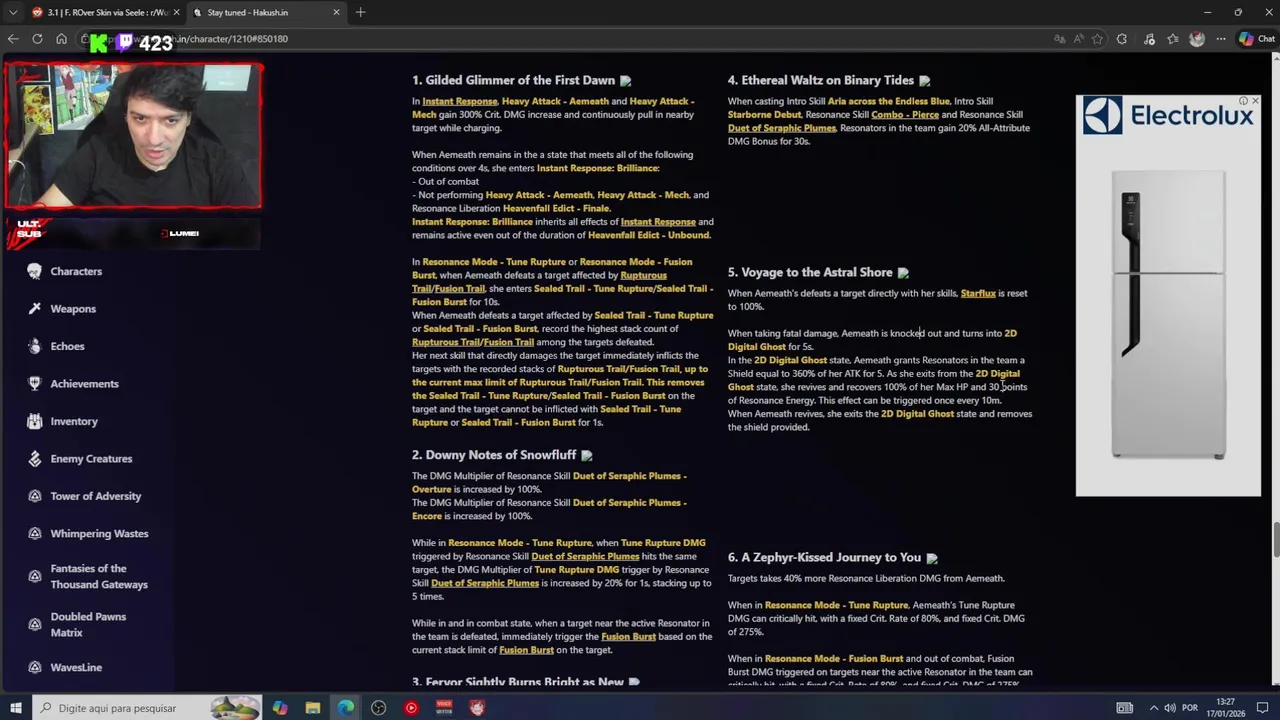Click the Enemy Creatures icon
This screenshot has width=1280, height=720.
pyautogui.click(x=35, y=459)
